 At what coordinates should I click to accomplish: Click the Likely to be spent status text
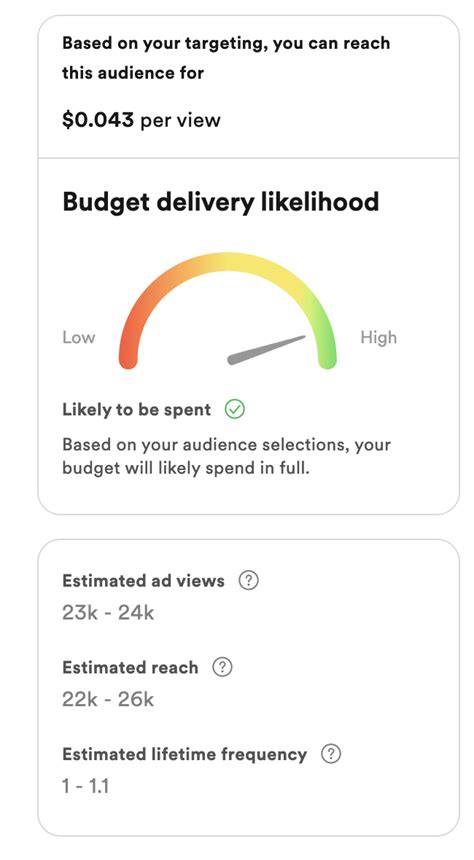137,410
